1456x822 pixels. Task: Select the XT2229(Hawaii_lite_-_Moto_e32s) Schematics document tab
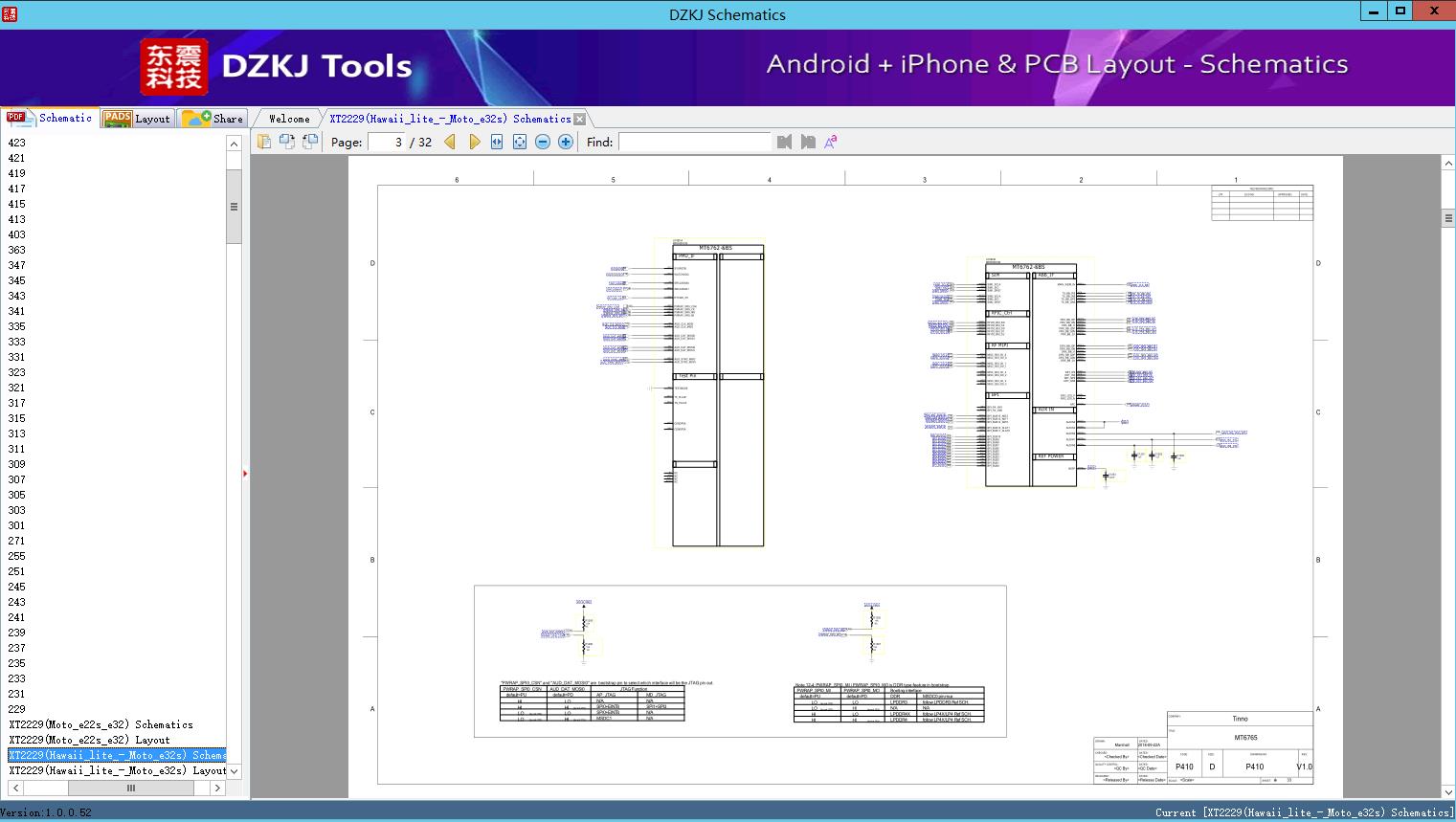[x=450, y=119]
